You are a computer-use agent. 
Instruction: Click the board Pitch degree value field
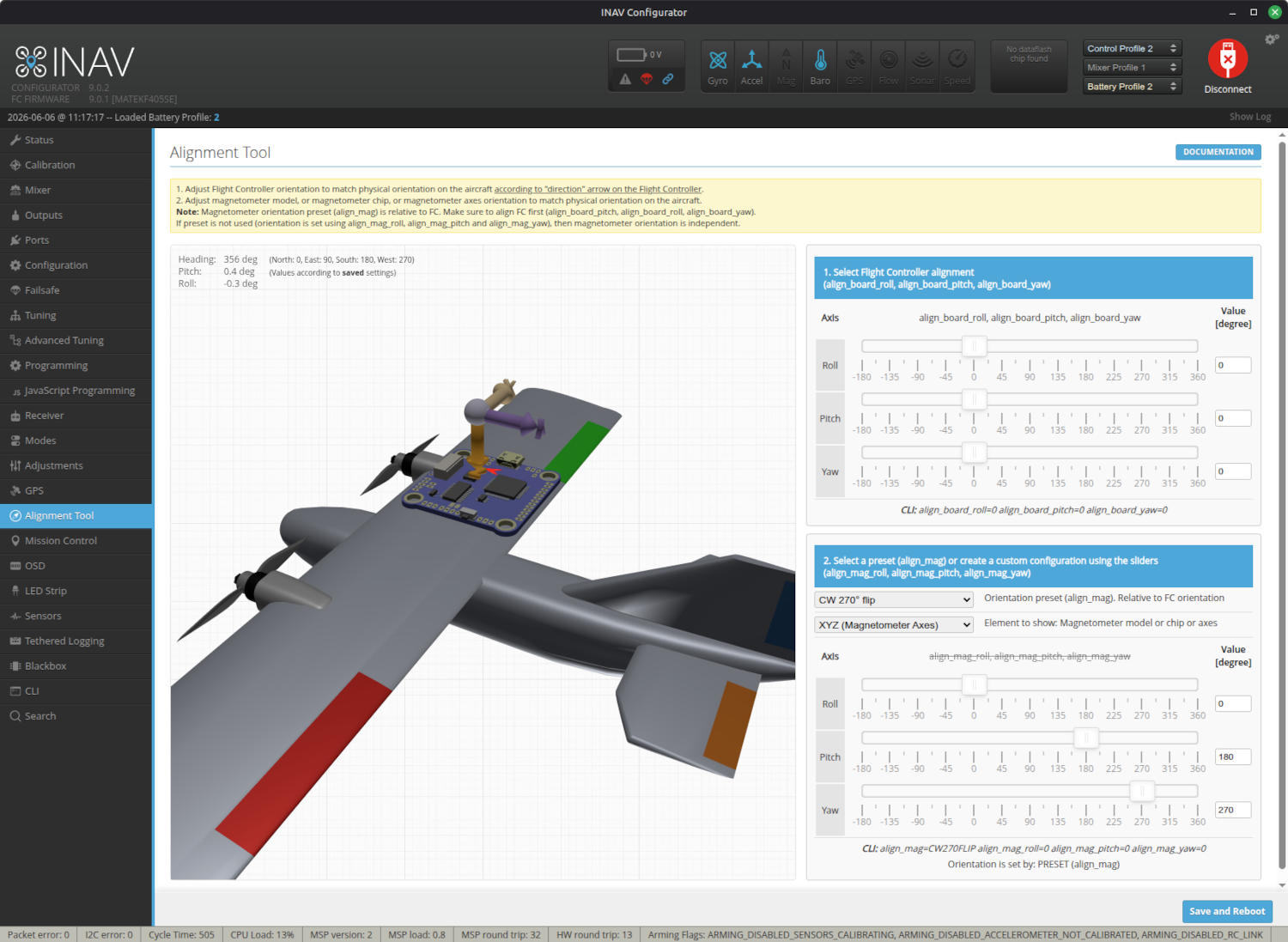coord(1233,418)
